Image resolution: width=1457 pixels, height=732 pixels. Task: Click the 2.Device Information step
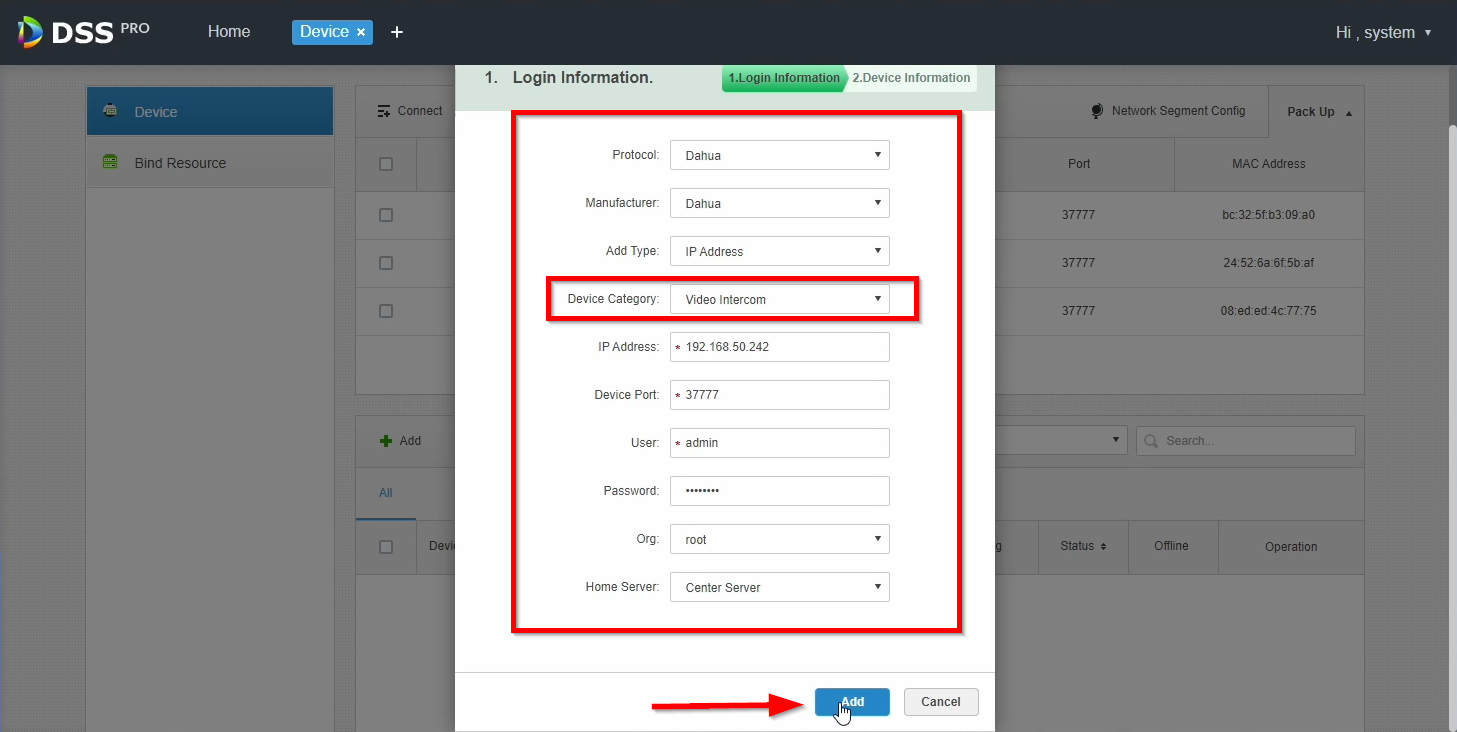tap(911, 78)
